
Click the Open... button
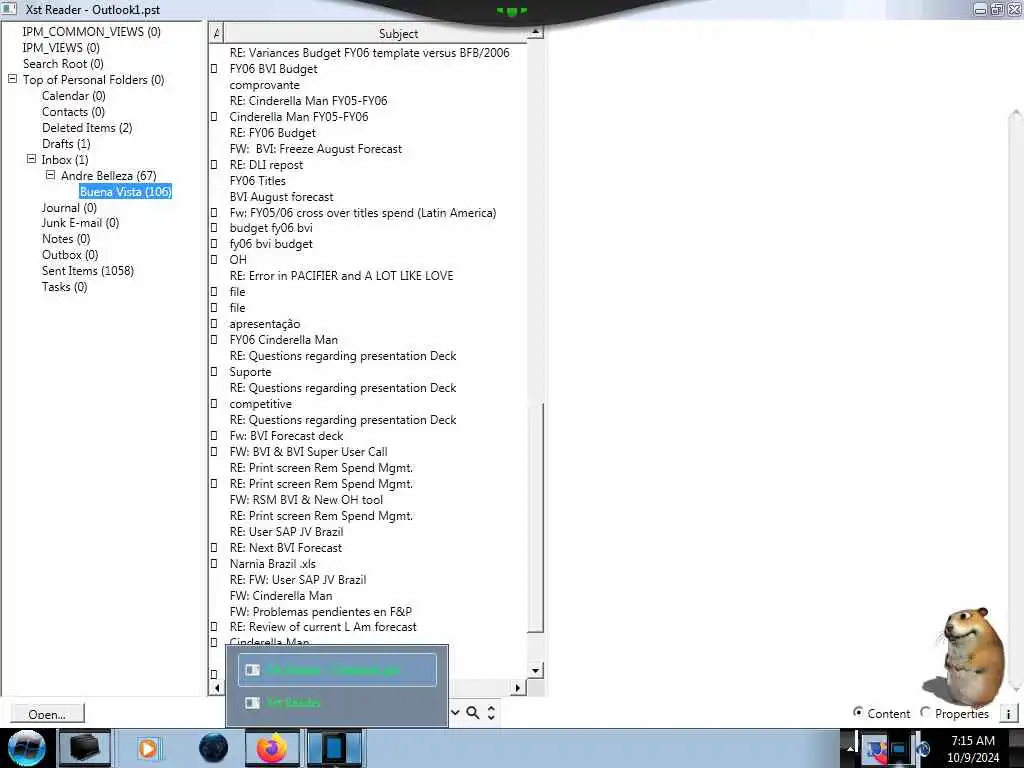coord(48,714)
